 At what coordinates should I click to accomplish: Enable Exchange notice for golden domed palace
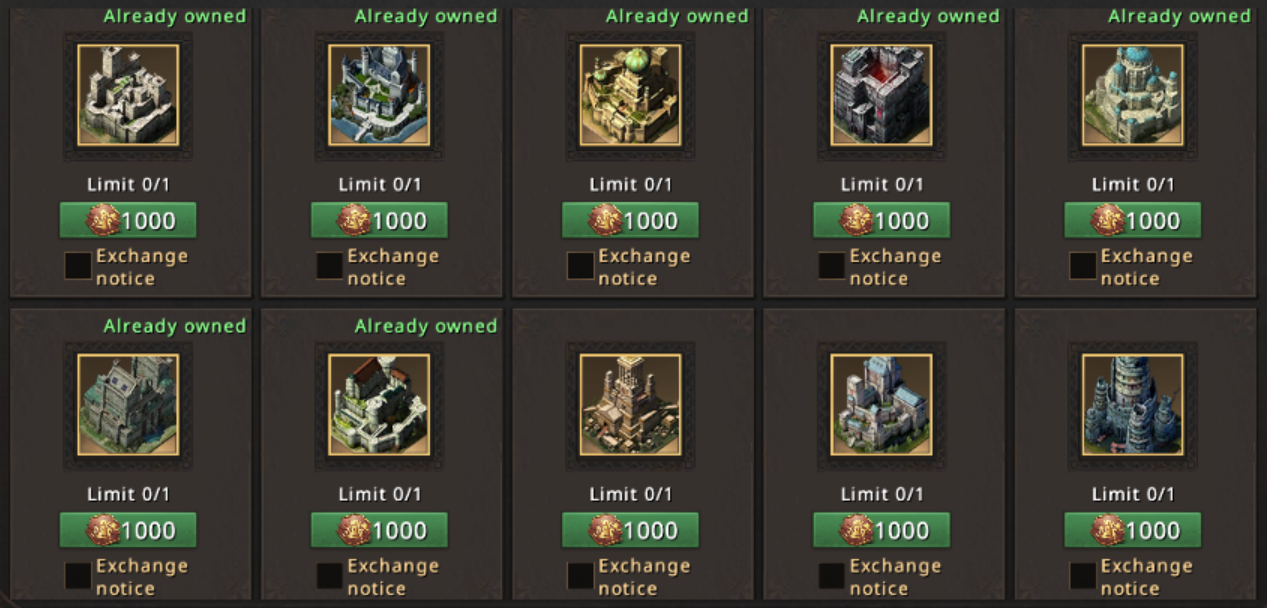(580, 266)
